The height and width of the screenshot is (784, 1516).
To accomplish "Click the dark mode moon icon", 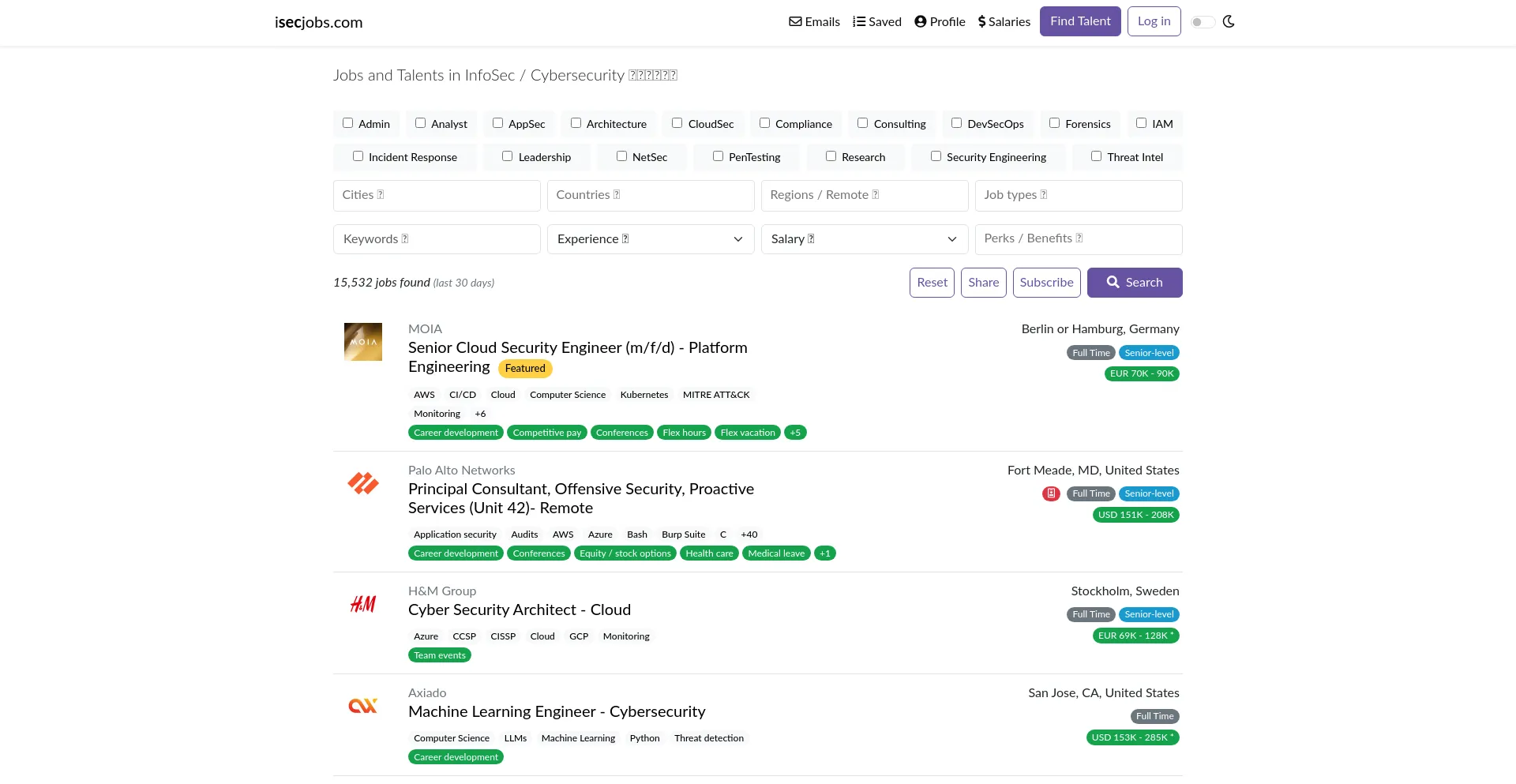I will point(1229,21).
